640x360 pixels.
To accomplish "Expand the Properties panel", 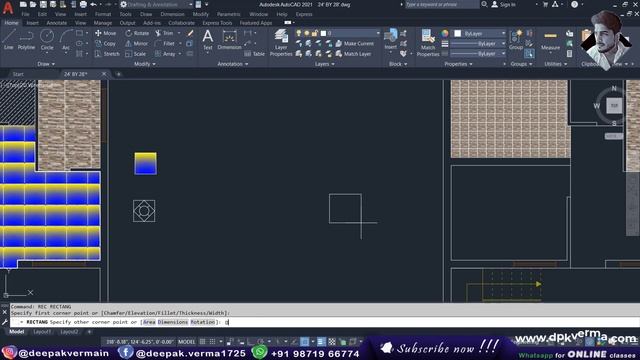I will 458,64.
